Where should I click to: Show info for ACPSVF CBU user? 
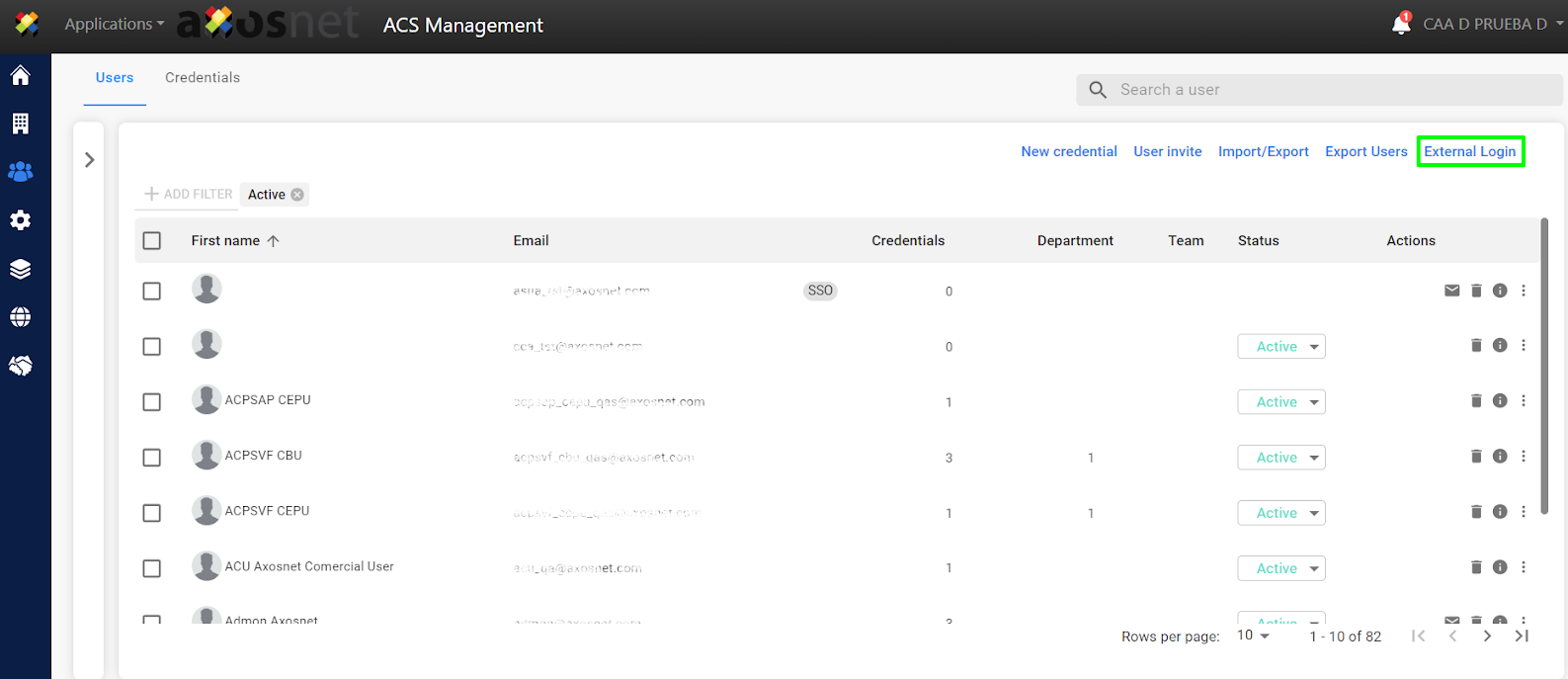1500,457
